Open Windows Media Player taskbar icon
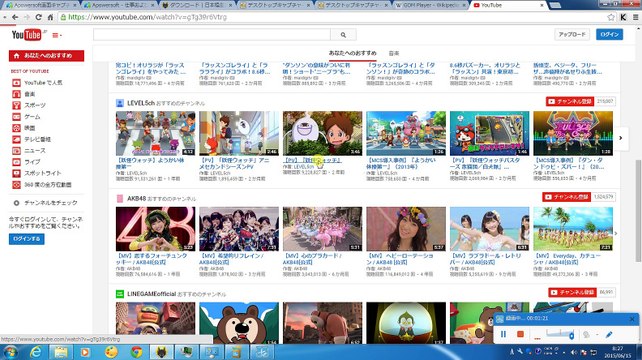The width and height of the screenshot is (642, 360). click(85, 352)
